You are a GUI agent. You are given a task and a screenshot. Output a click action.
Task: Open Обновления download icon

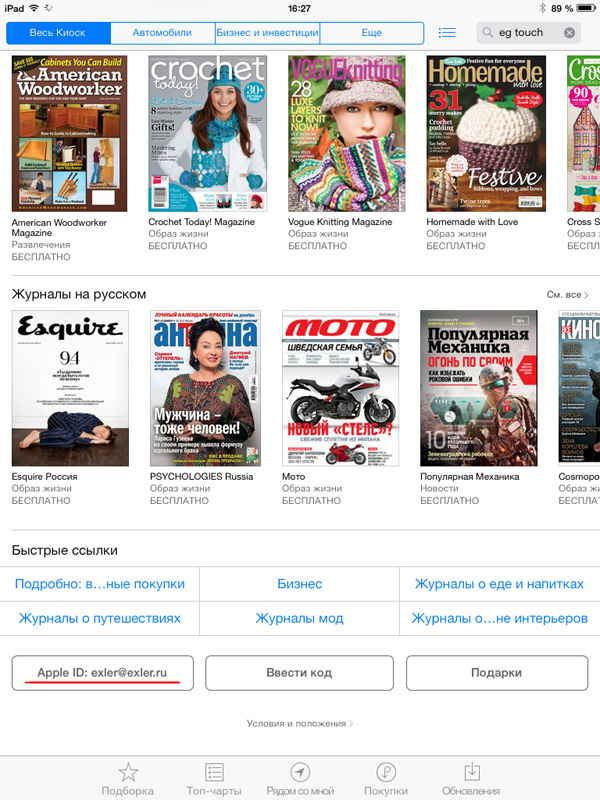(x=471, y=773)
